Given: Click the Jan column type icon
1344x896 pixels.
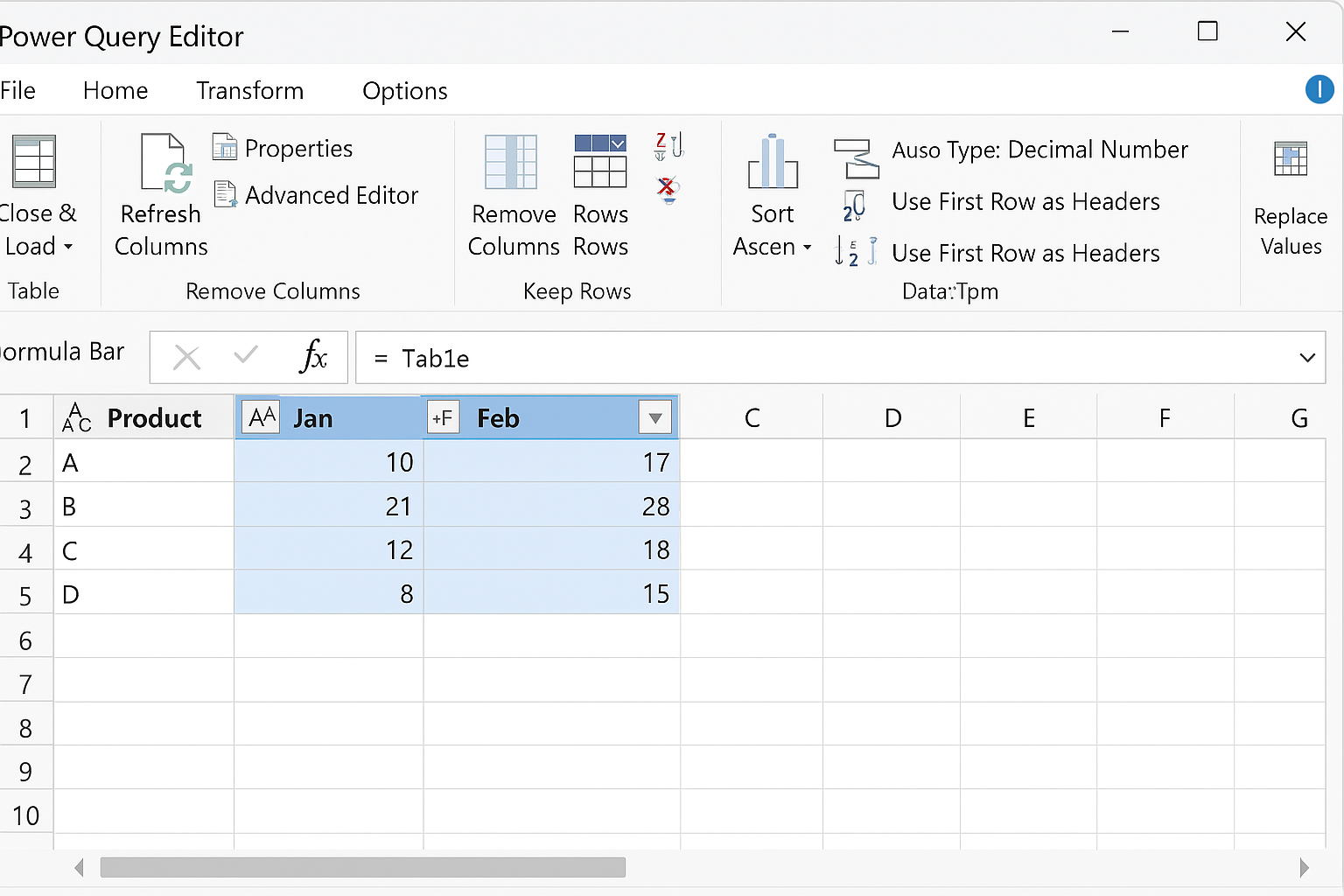Looking at the screenshot, I should tap(261, 416).
